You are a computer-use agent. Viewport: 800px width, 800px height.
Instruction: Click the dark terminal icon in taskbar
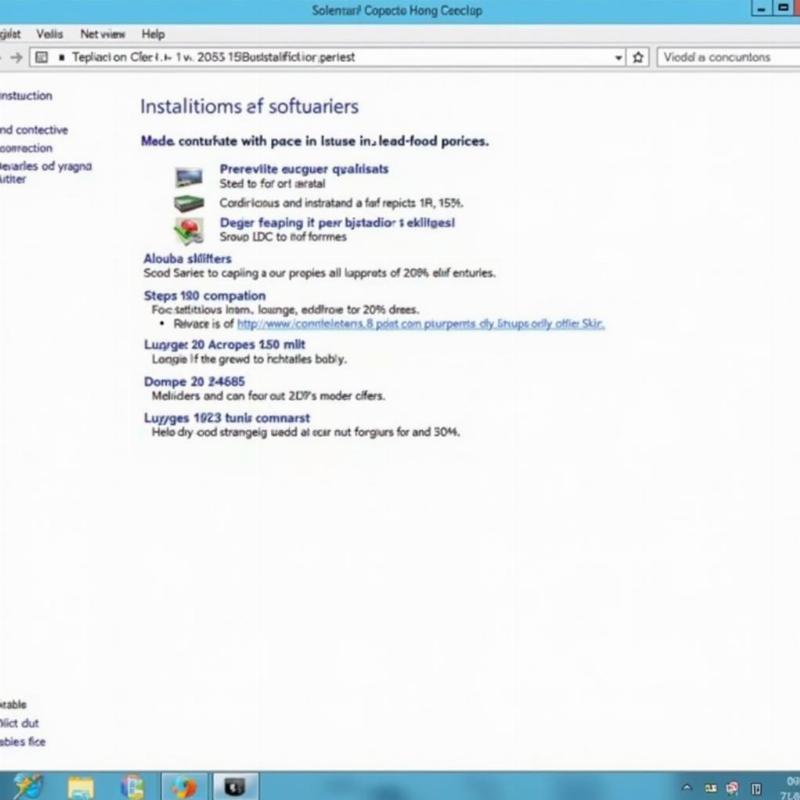click(234, 785)
